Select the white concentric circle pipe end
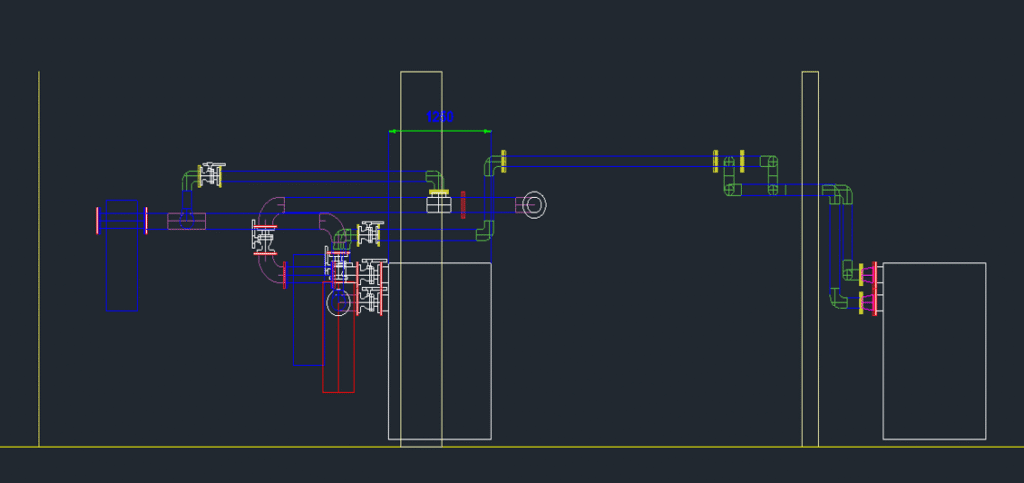This screenshot has height=483, width=1024. pyautogui.click(x=535, y=205)
